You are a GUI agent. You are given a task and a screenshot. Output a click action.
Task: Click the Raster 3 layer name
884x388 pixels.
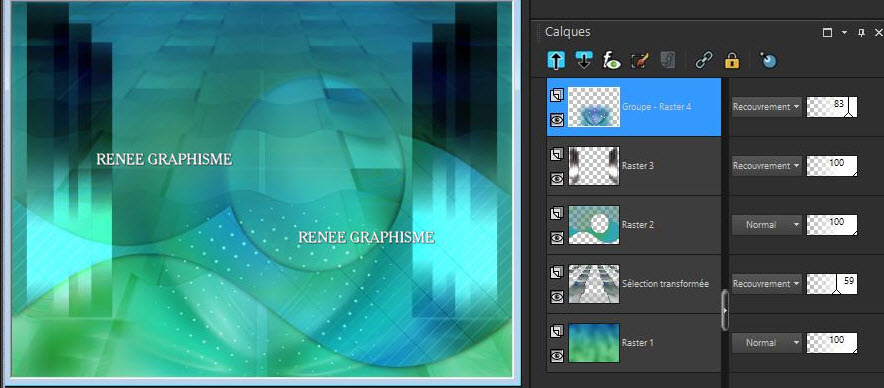click(x=638, y=166)
